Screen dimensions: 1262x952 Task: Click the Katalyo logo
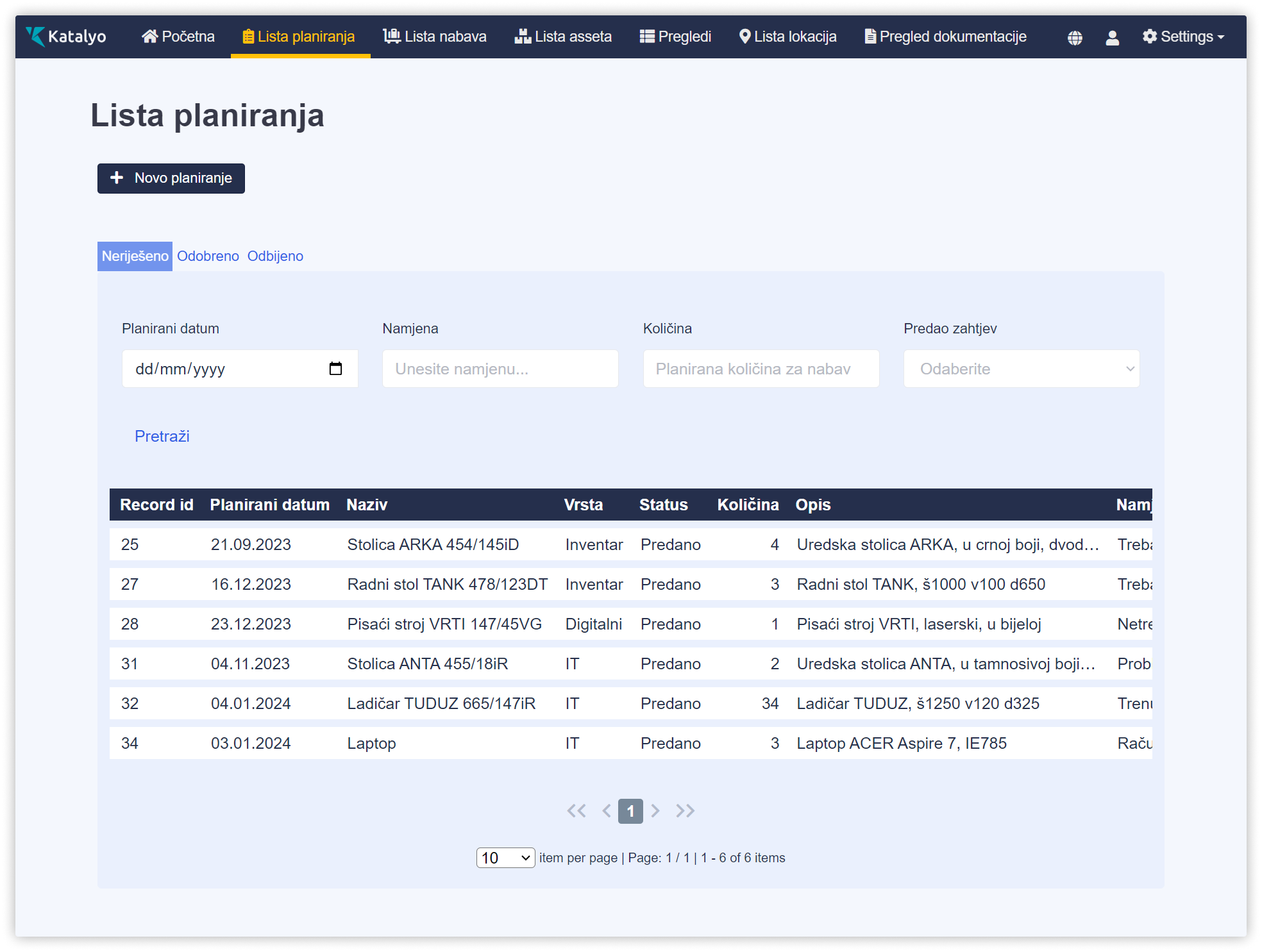[66, 37]
